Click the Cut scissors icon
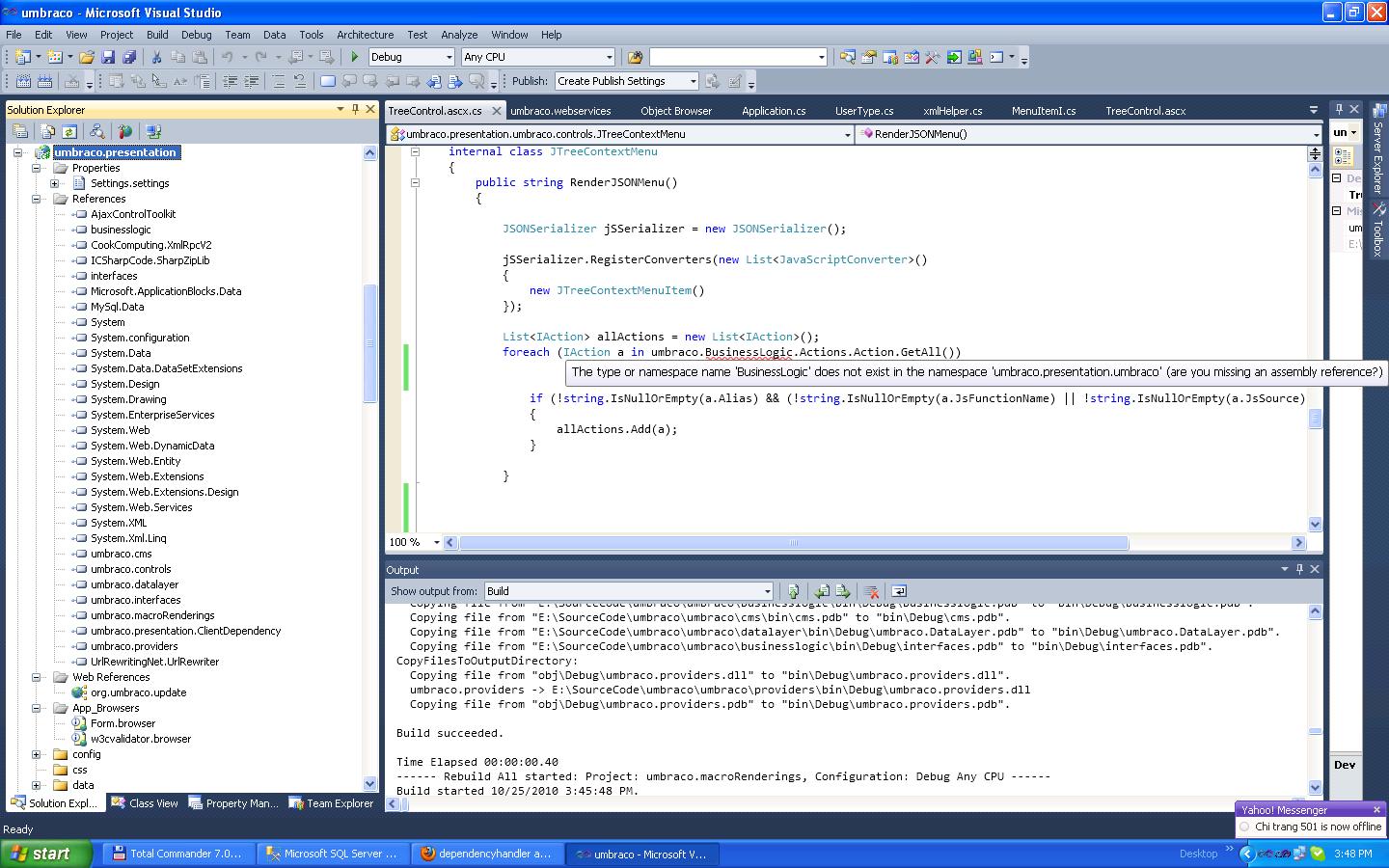 pyautogui.click(x=156, y=57)
